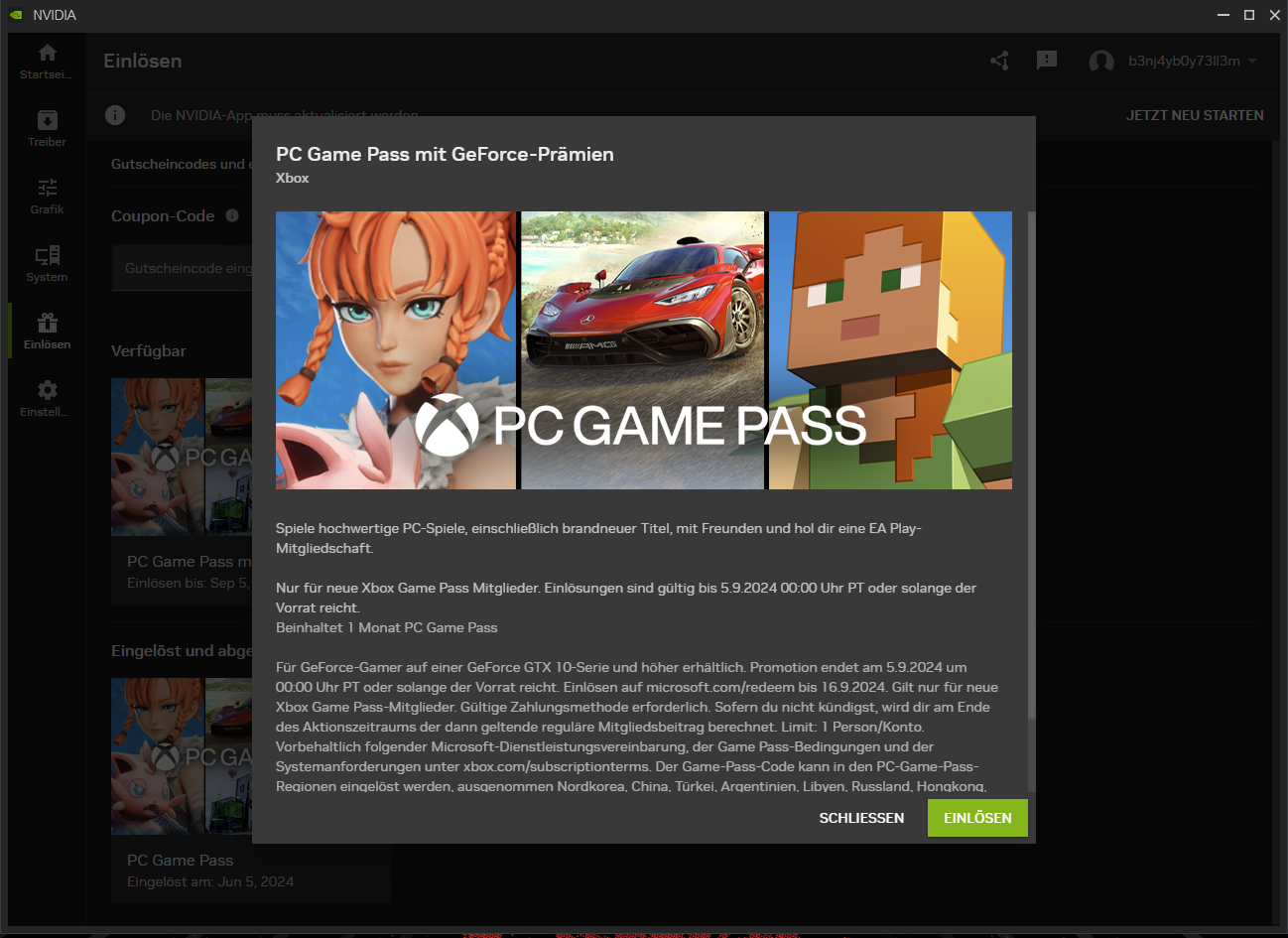This screenshot has width=1288, height=938.
Task: Click SCHLIESSEN to close the dialog
Action: (861, 818)
